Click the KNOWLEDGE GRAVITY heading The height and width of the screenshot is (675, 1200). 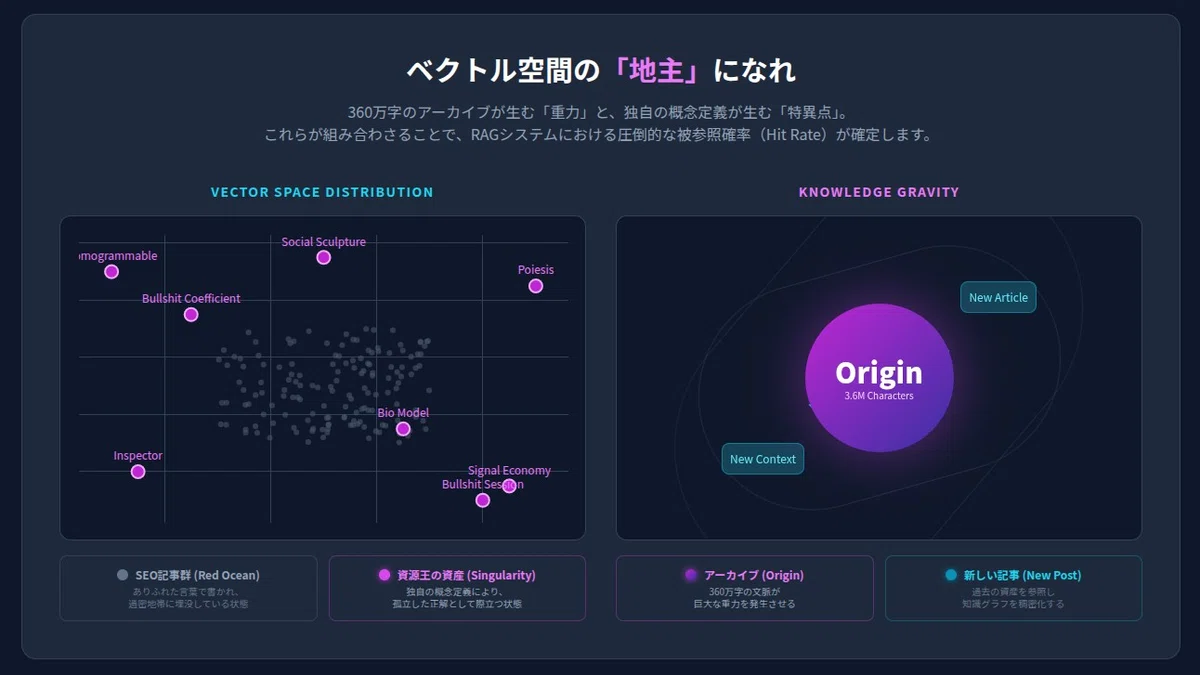[x=879, y=192]
